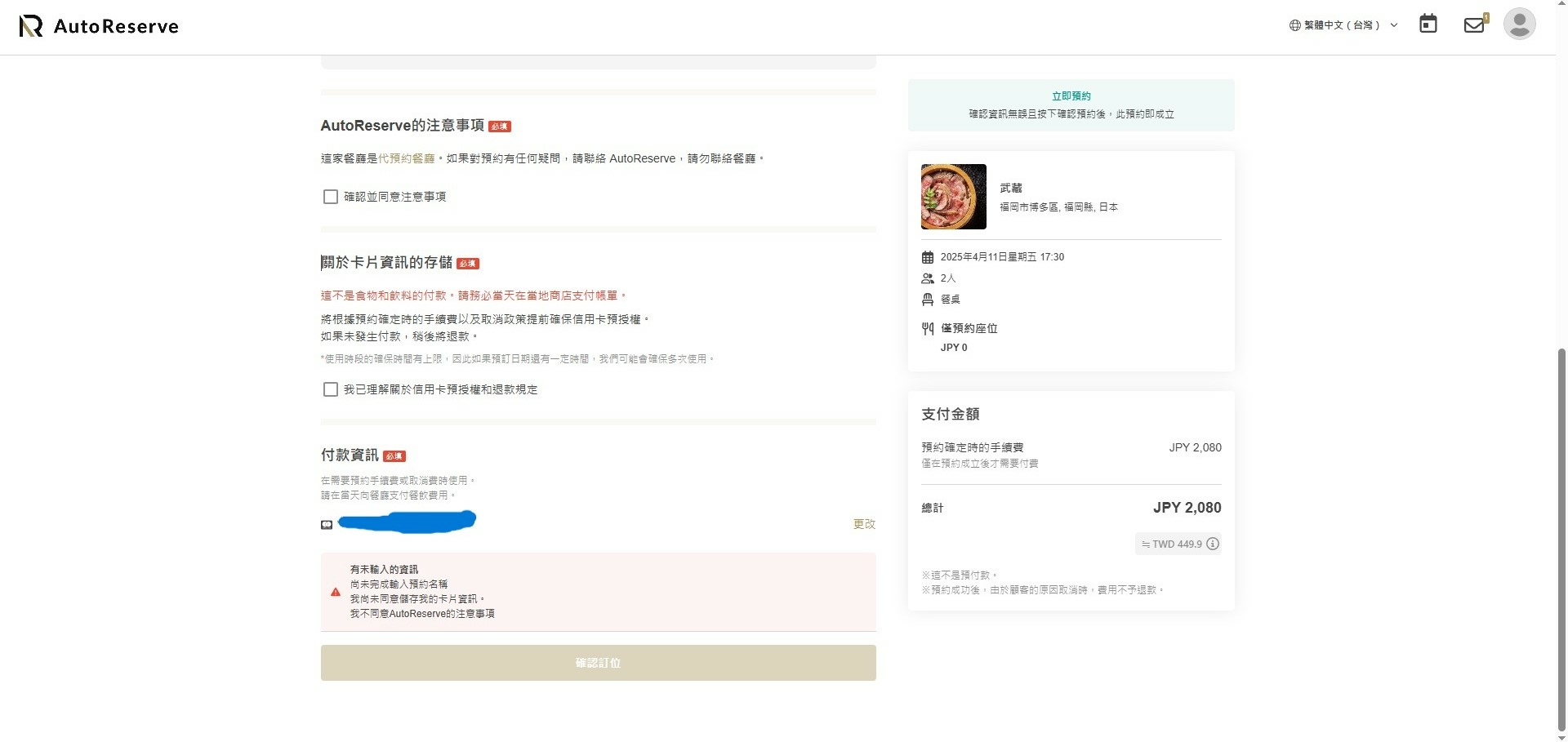The width and height of the screenshot is (1568, 742).
Task: Click the restaurant name 武藏
Action: 1011,188
